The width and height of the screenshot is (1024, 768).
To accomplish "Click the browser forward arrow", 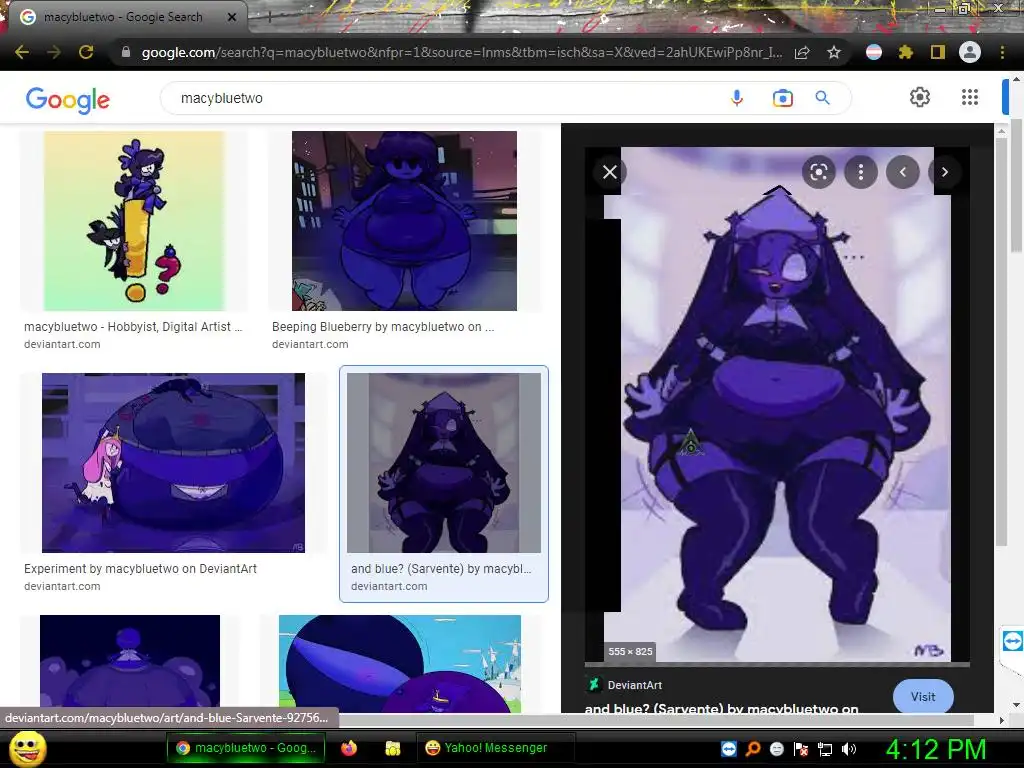I will [54, 52].
